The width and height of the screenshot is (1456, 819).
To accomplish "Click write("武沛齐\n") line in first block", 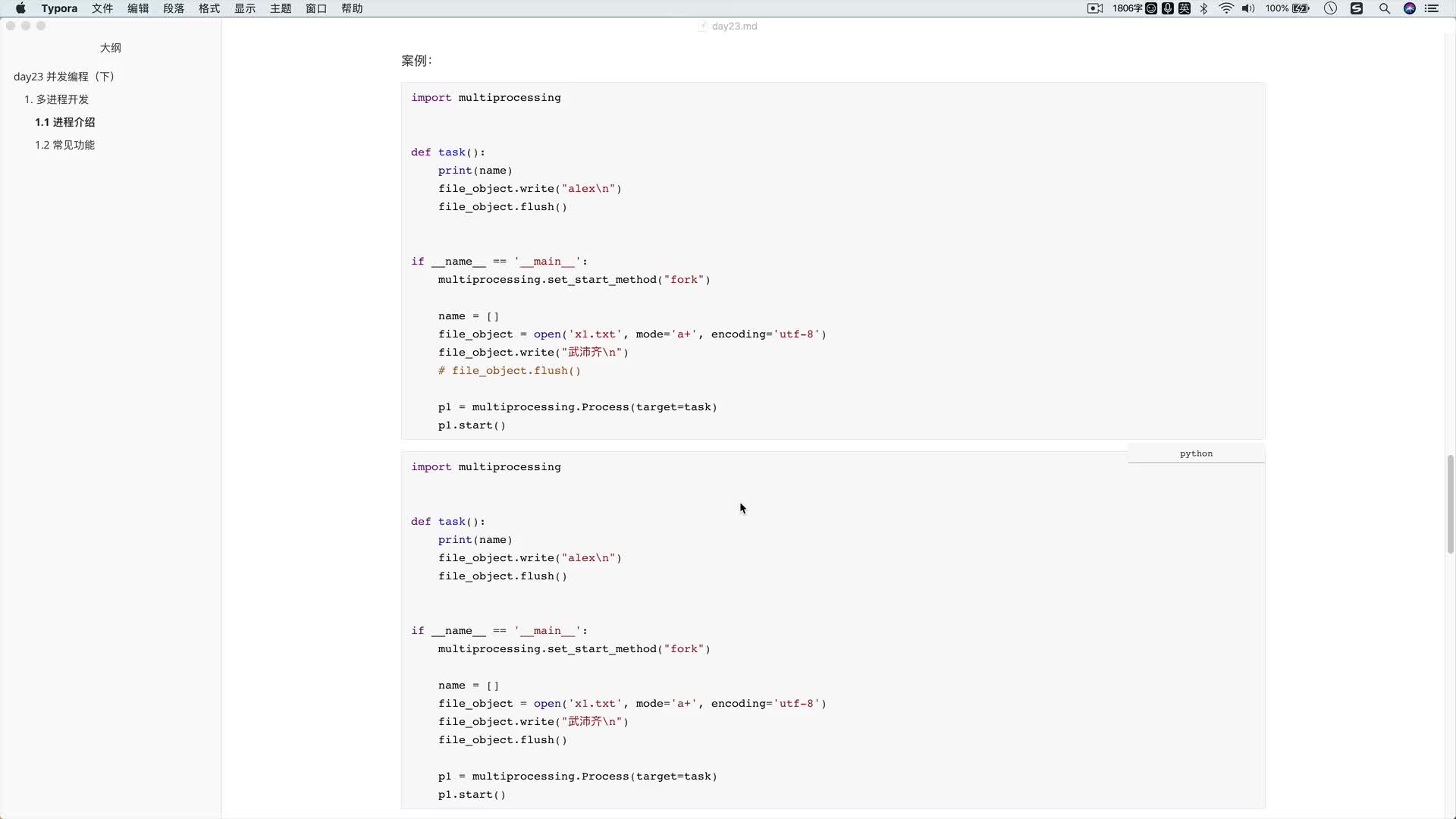I will point(533,353).
